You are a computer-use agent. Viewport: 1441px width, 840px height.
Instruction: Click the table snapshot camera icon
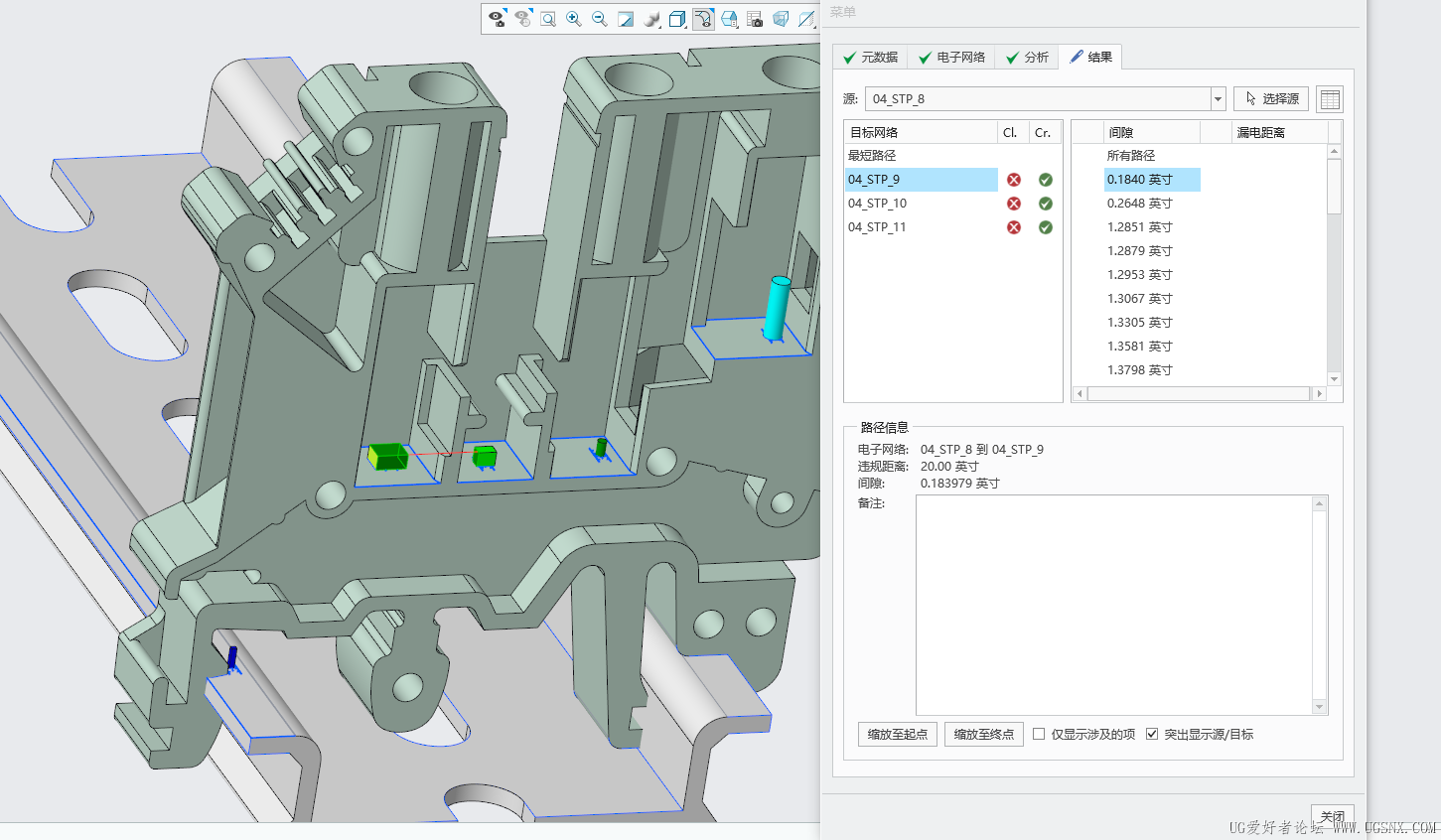click(x=755, y=19)
